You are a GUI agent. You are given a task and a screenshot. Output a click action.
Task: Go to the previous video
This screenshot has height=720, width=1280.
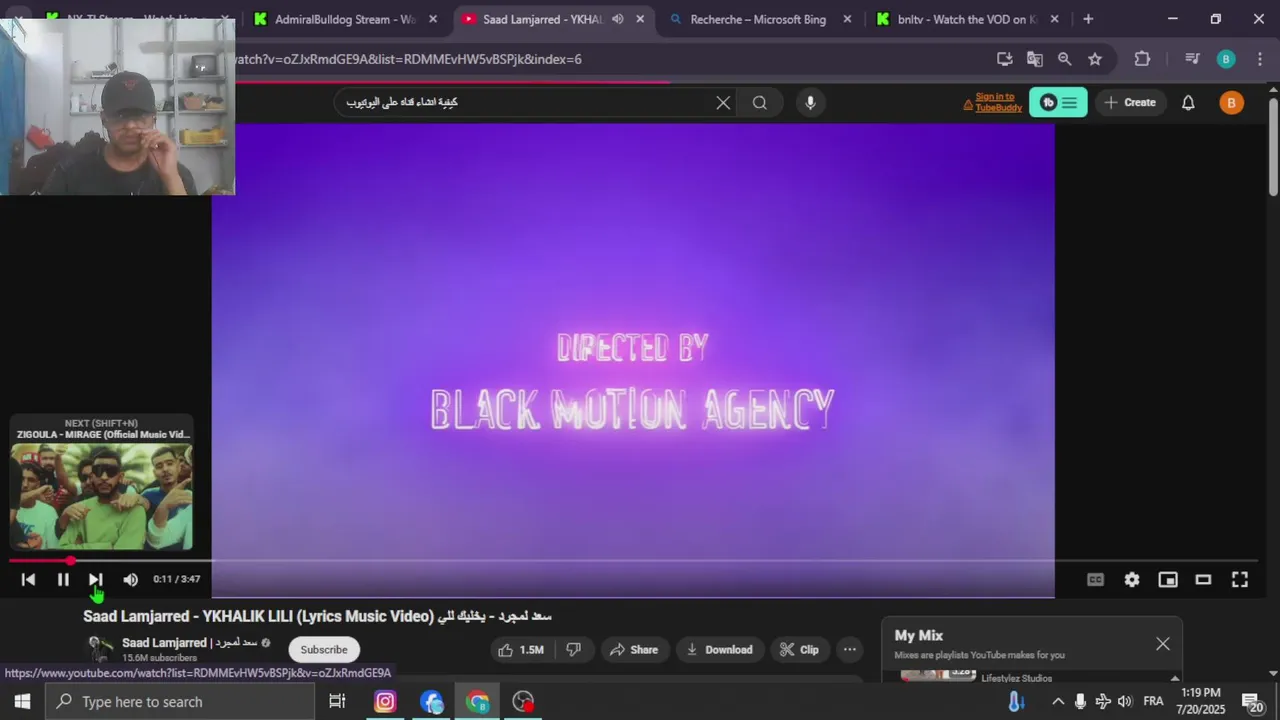pos(28,579)
